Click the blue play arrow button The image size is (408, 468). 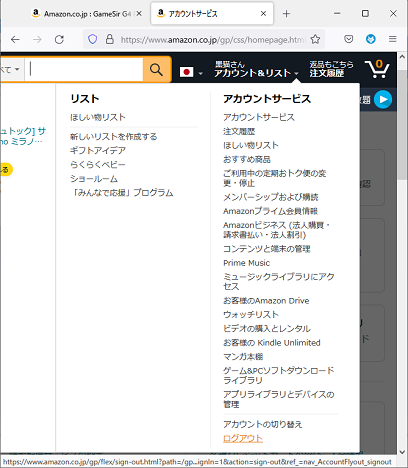383,99
